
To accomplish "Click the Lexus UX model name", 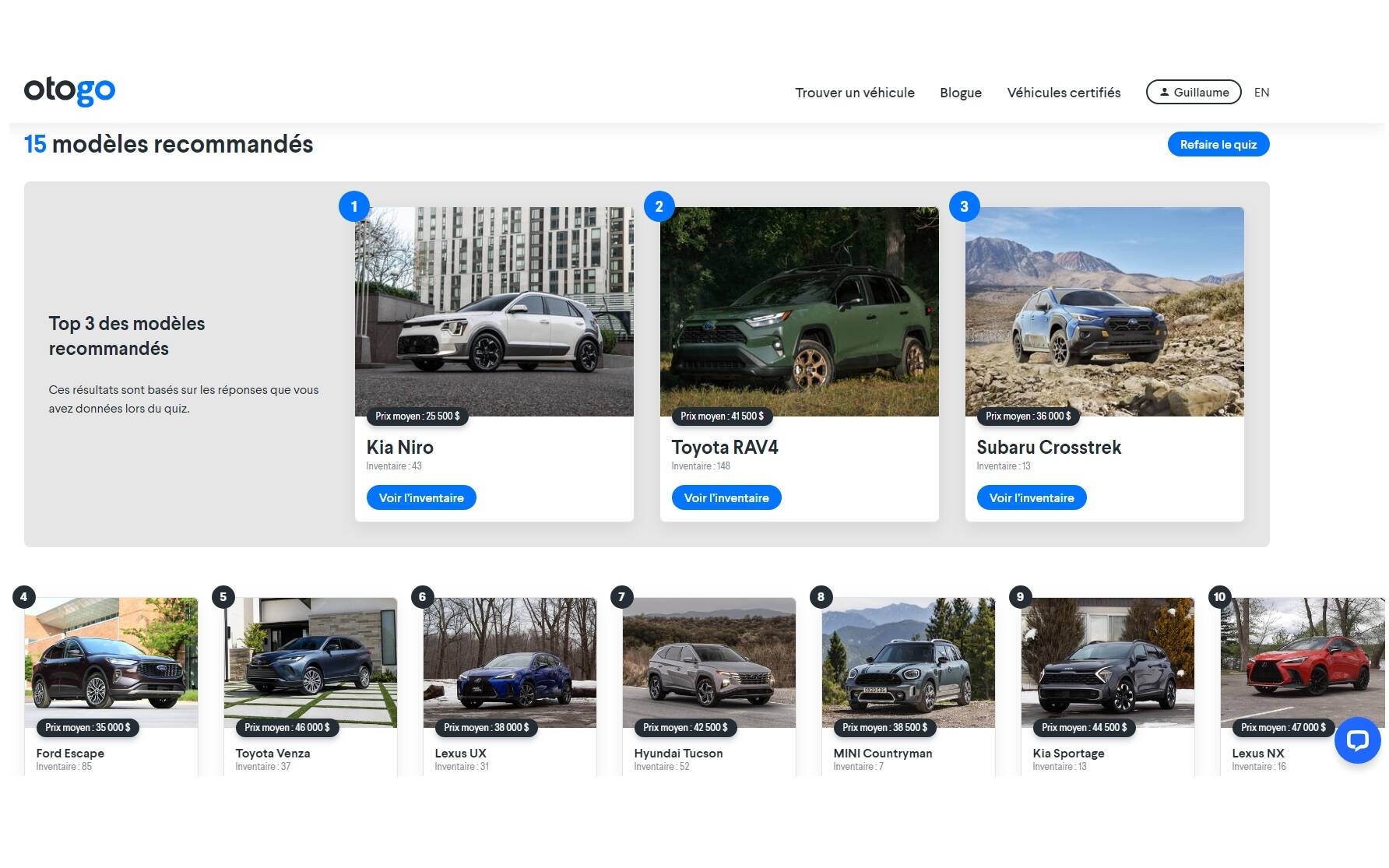I will click(460, 754).
